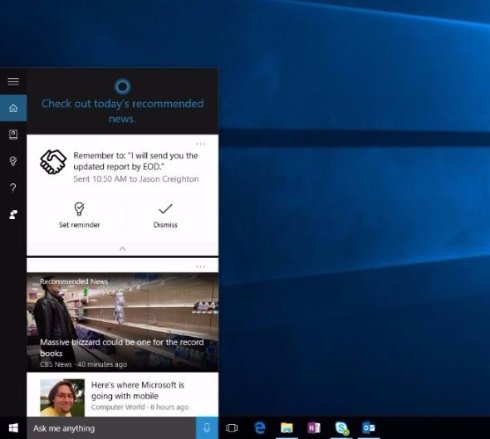Click 'Sent 10:50 AM to Jason Creighton' text

[136, 179]
